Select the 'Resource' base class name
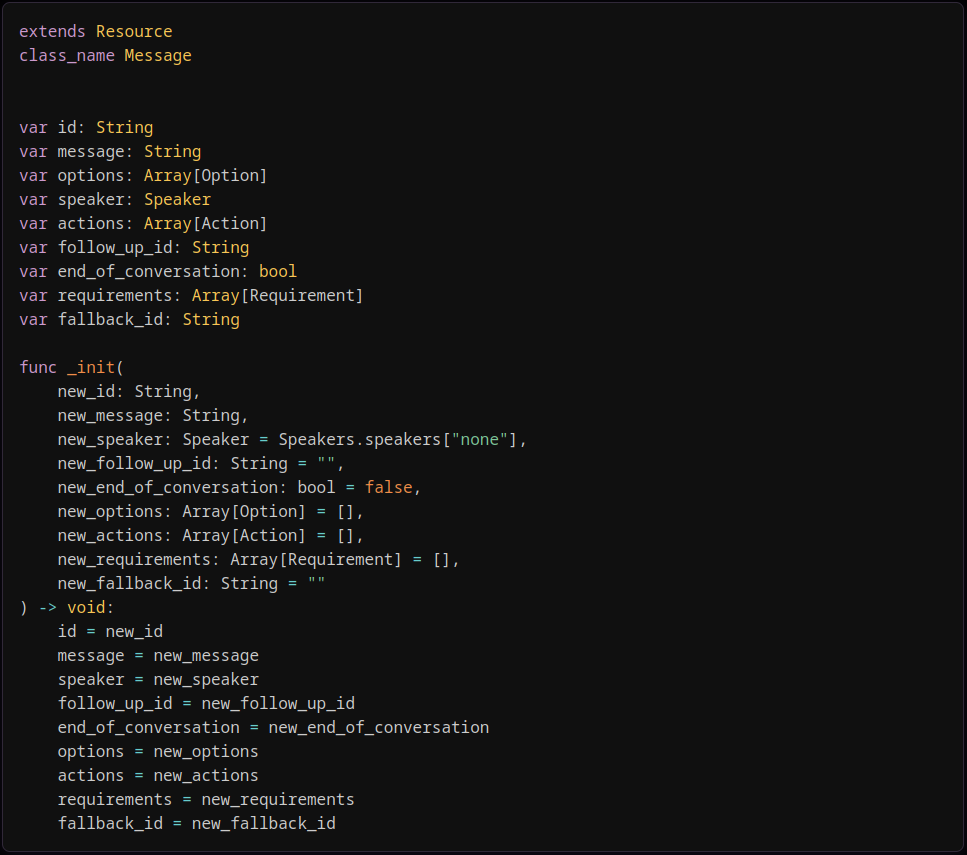The height and width of the screenshot is (855, 967). point(134,31)
